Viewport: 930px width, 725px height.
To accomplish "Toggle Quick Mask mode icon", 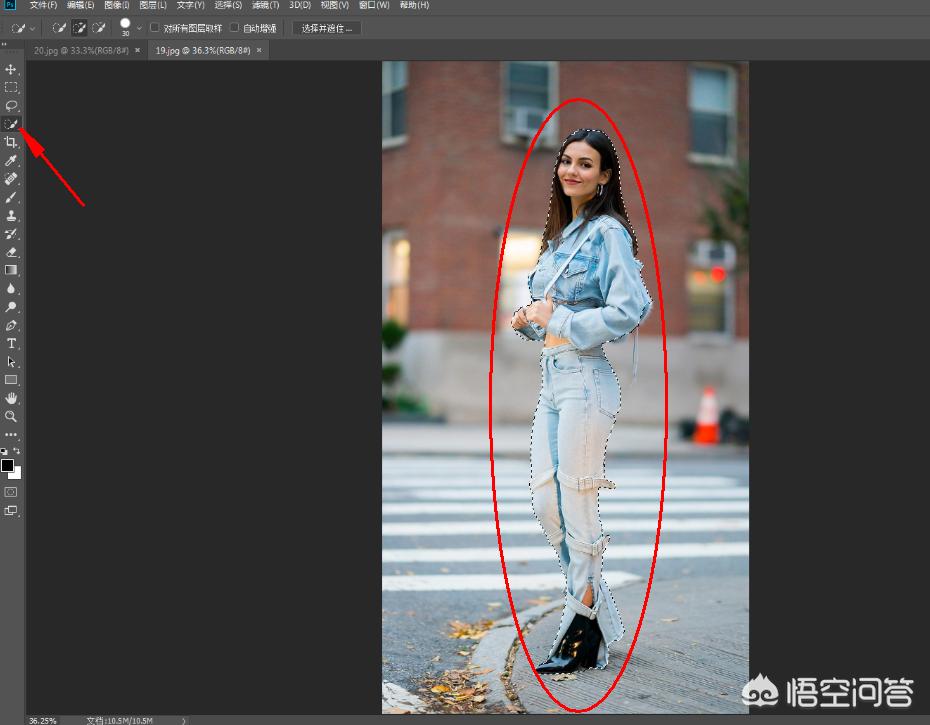I will pos(11,492).
